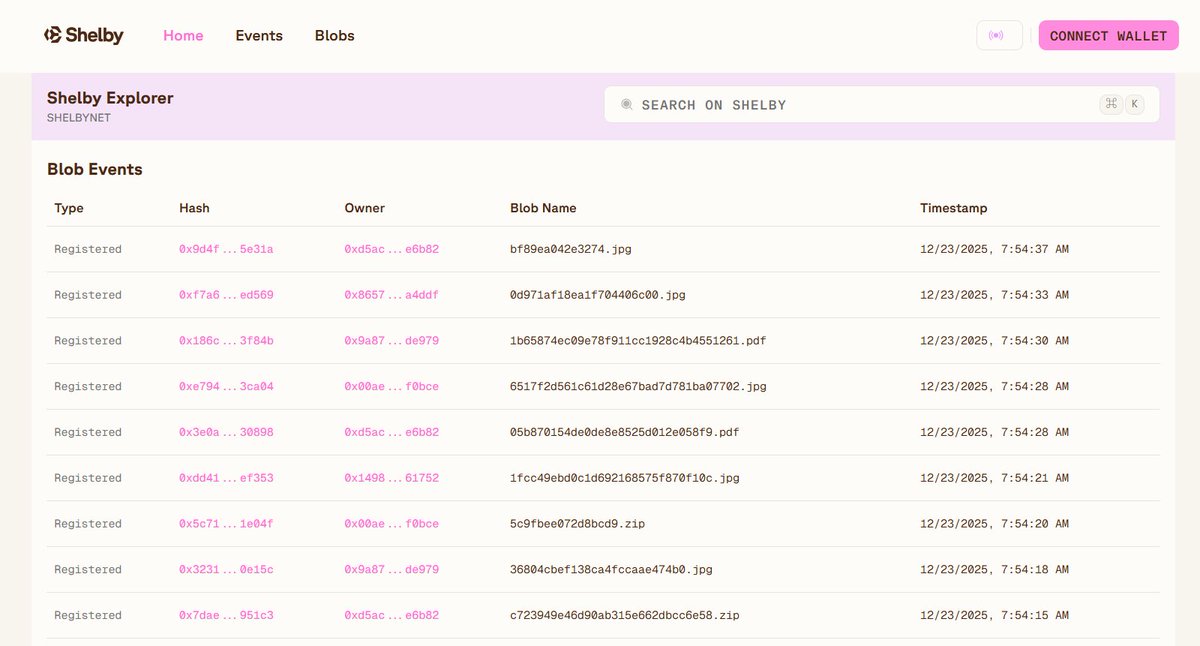Screen dimensions: 1200x646
Task: Click the Hash column header
Action: [194, 208]
